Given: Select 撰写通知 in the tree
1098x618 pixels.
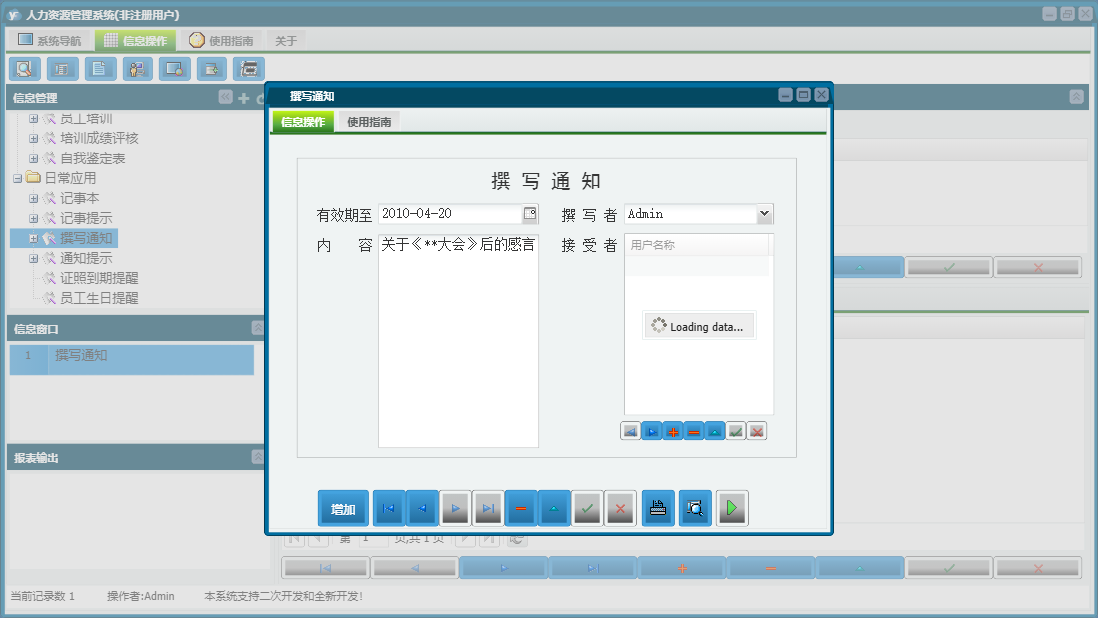Looking at the screenshot, I should pyautogui.click(x=85, y=239).
